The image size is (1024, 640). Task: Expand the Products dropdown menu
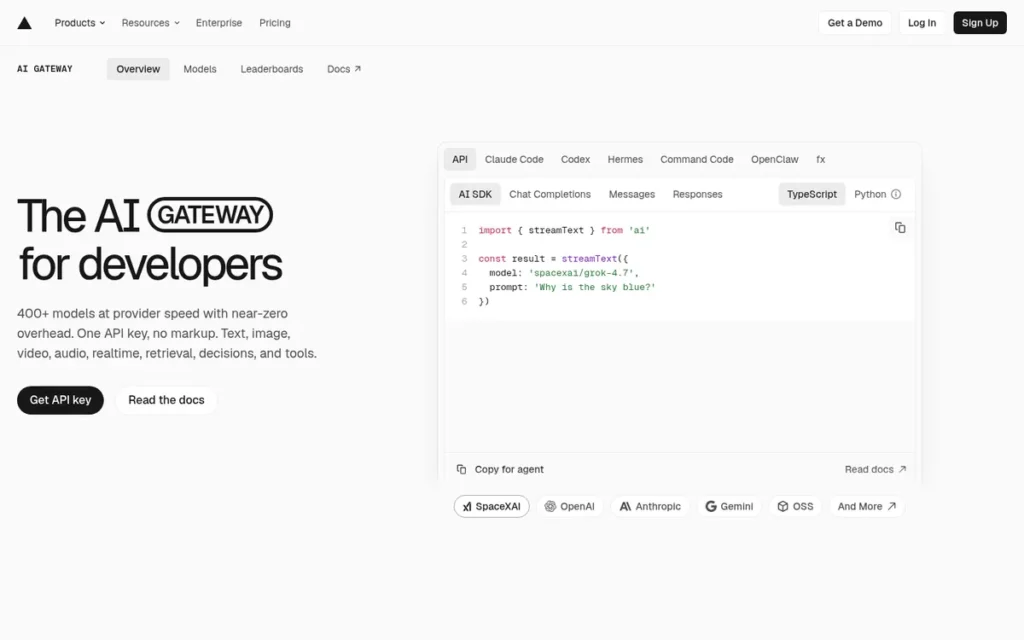80,23
